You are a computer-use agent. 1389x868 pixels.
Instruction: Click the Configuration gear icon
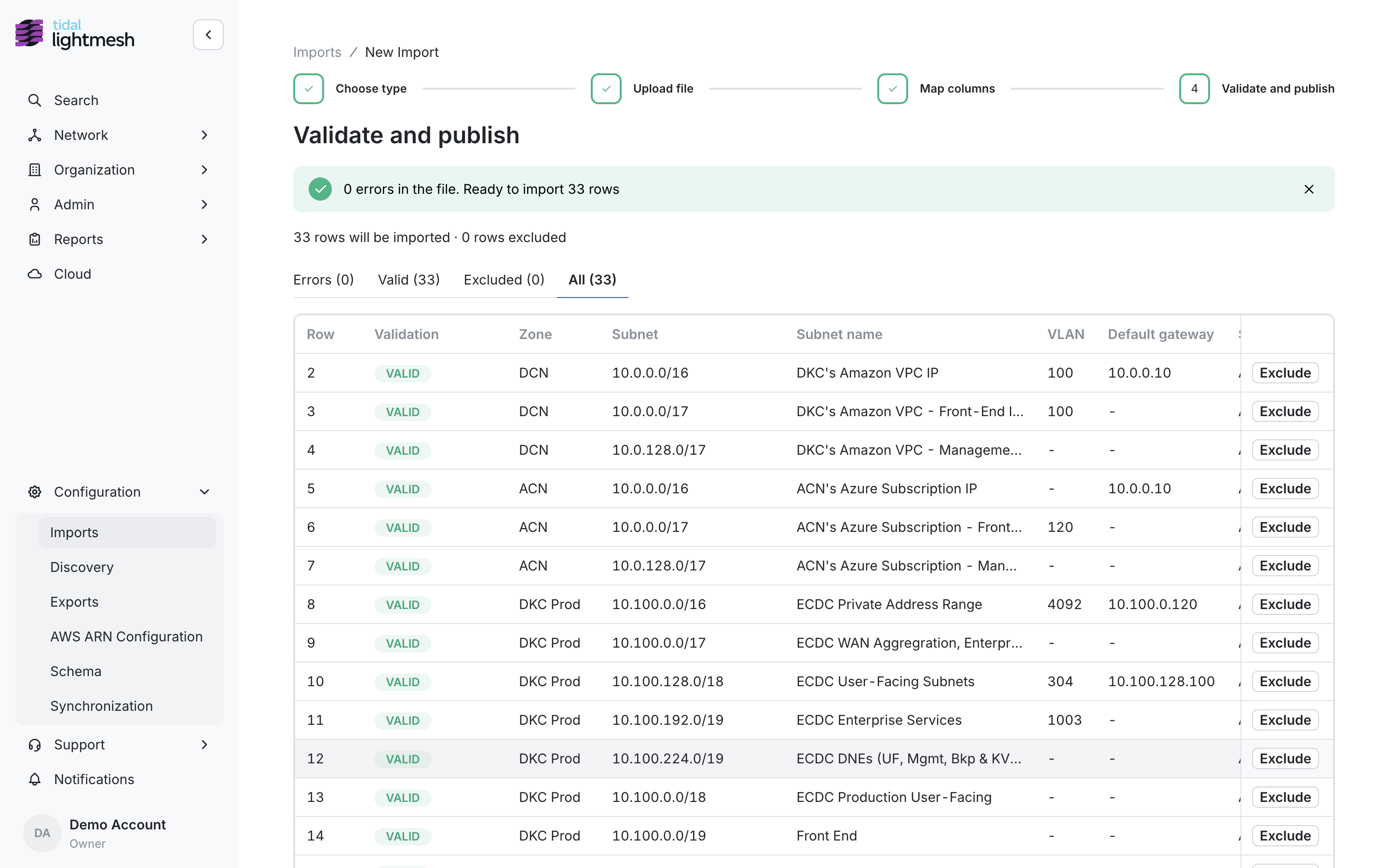coord(34,492)
